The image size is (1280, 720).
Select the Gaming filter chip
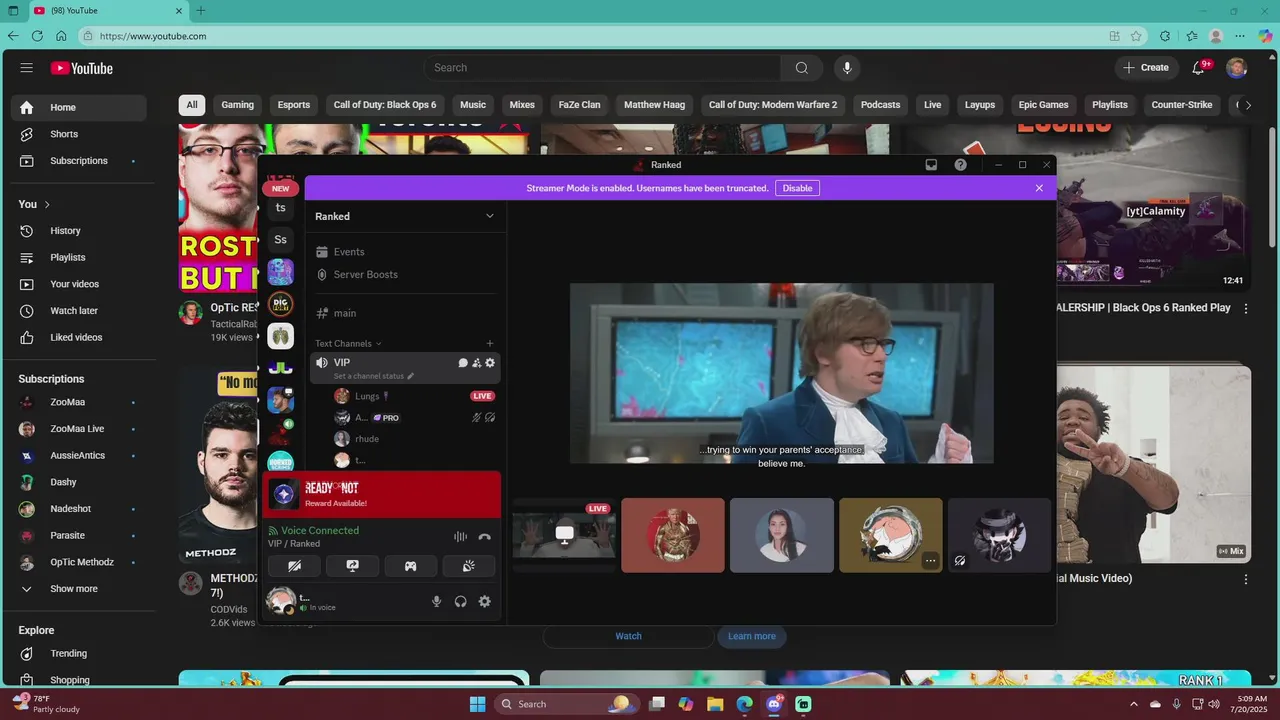coord(238,105)
